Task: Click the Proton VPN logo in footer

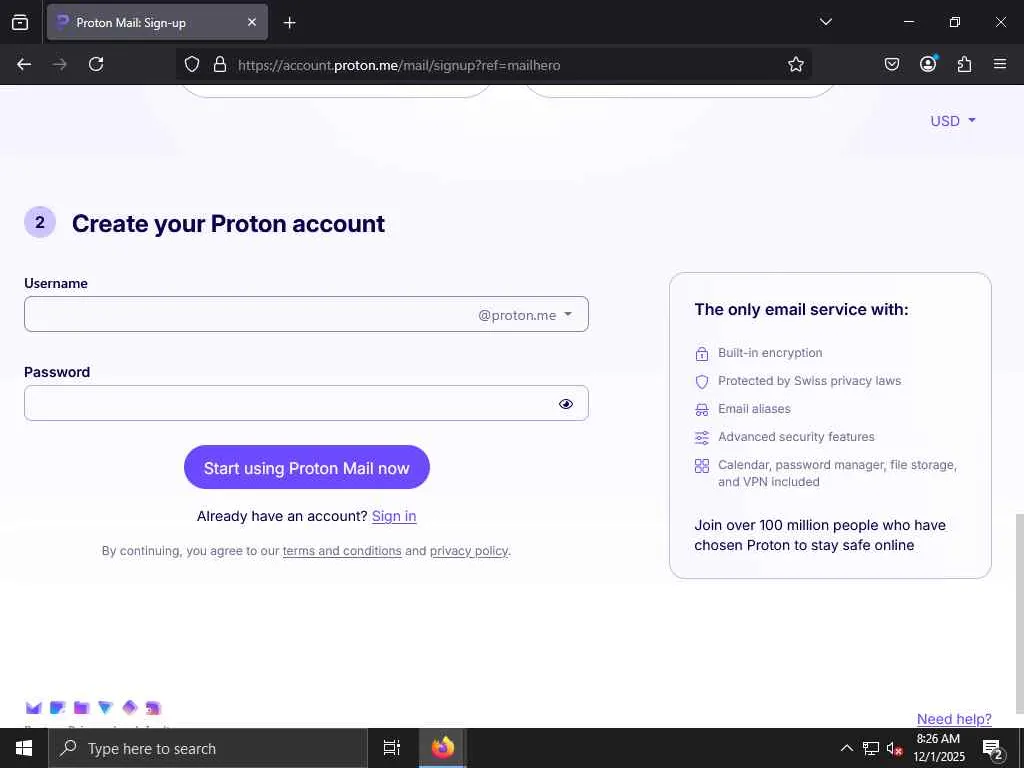Action: coord(105,708)
